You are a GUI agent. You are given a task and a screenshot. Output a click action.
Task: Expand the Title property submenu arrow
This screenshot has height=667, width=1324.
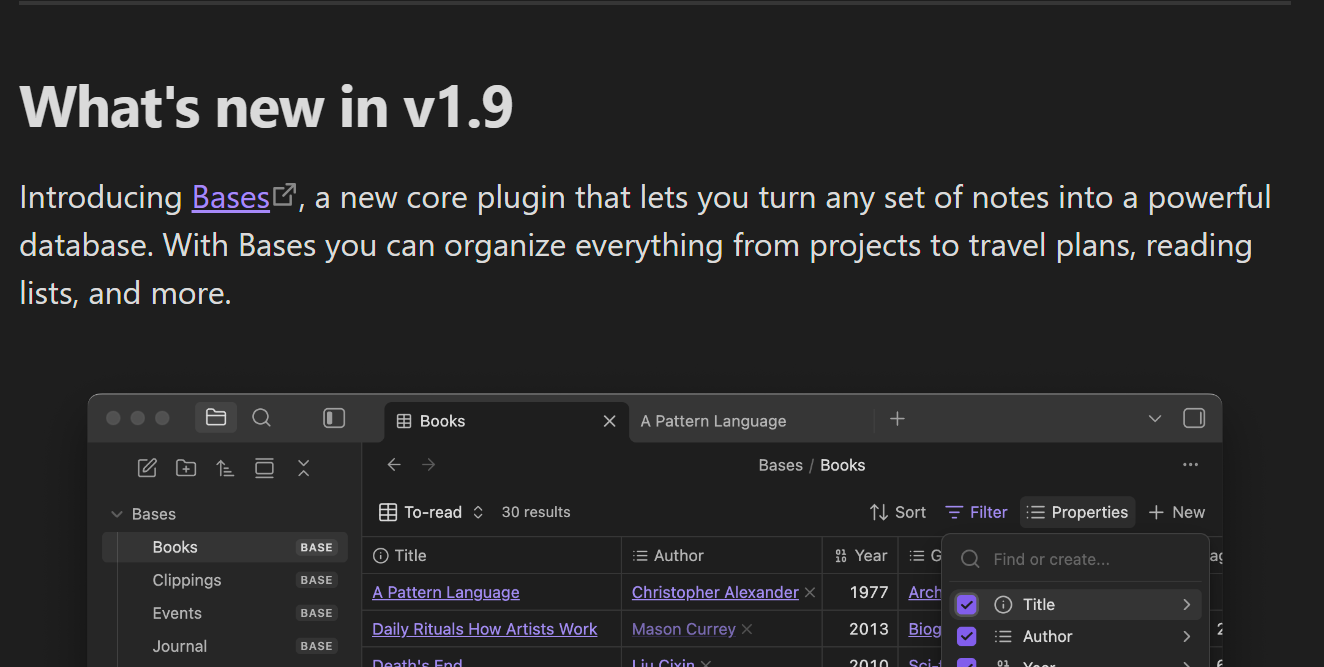[1186, 605]
